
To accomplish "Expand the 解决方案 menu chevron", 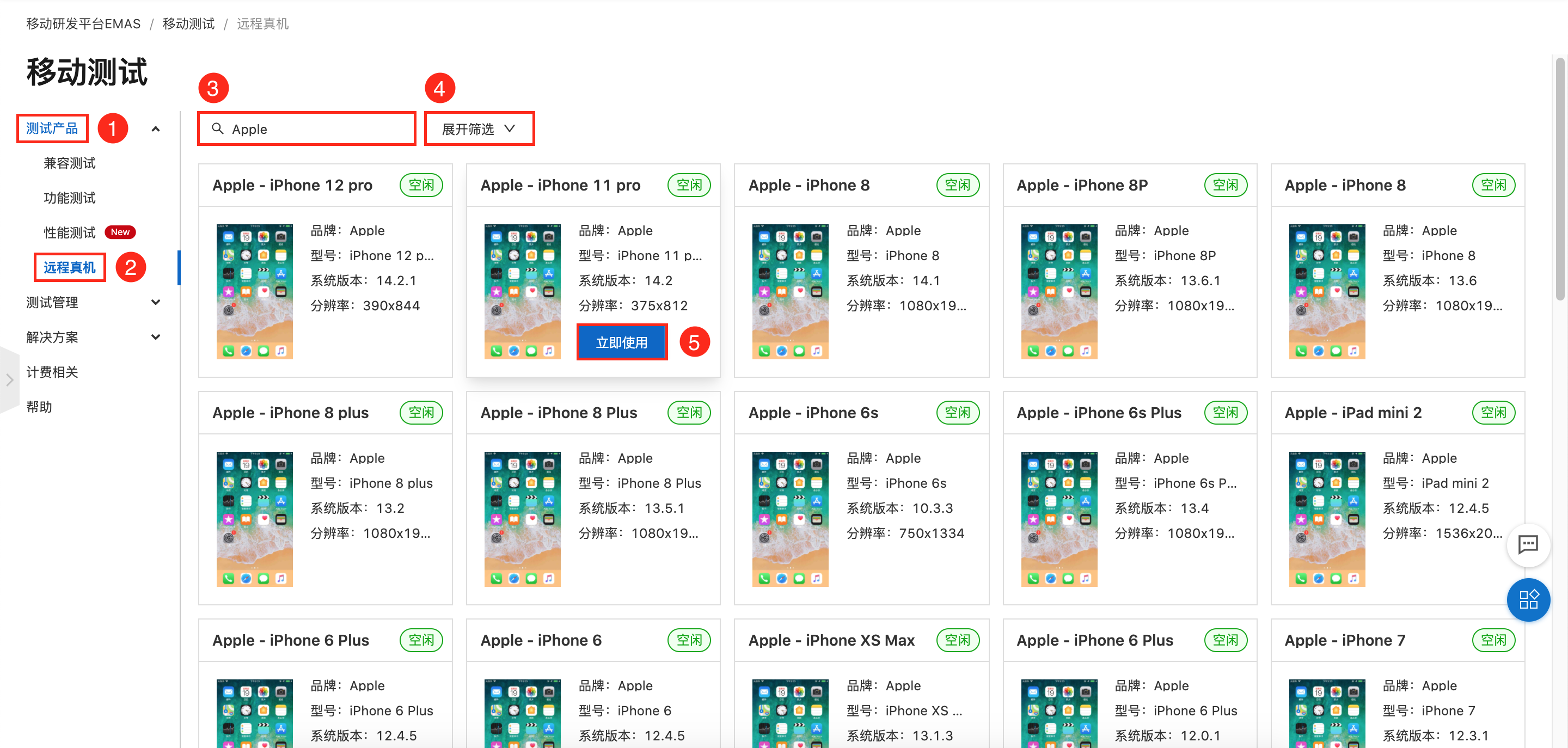I will pos(156,337).
